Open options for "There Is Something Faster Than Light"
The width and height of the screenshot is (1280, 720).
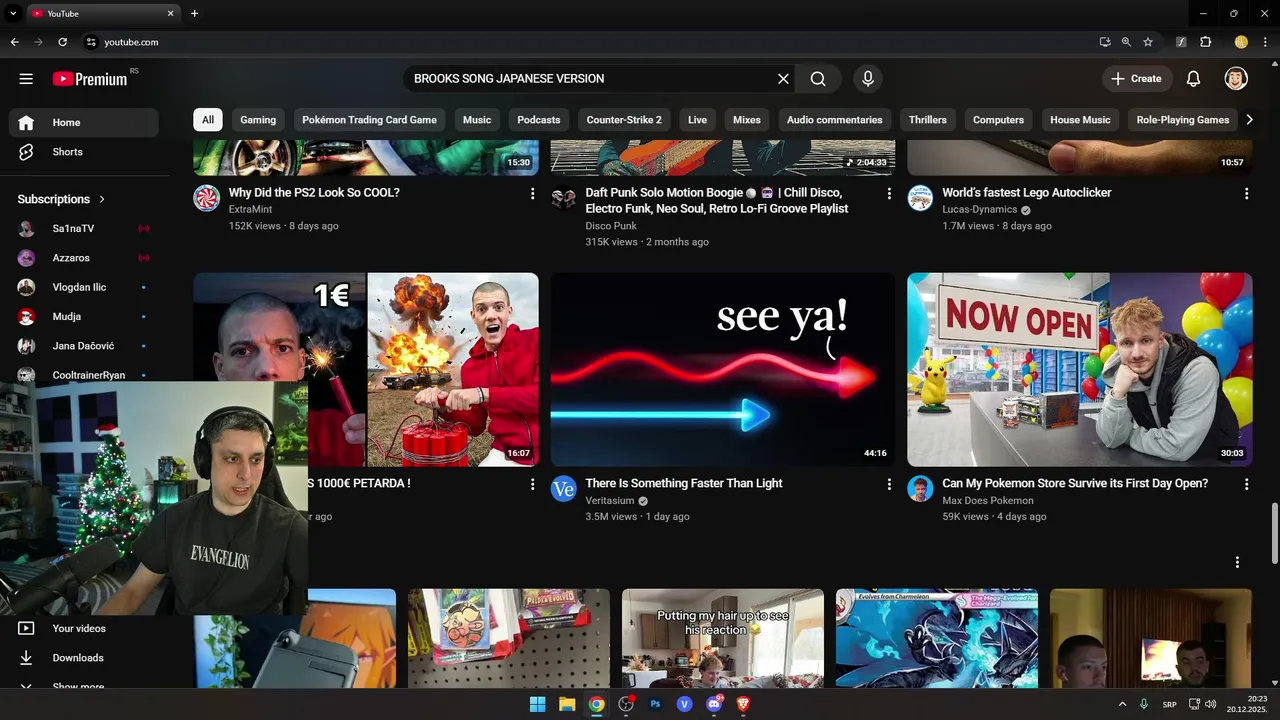tap(889, 485)
